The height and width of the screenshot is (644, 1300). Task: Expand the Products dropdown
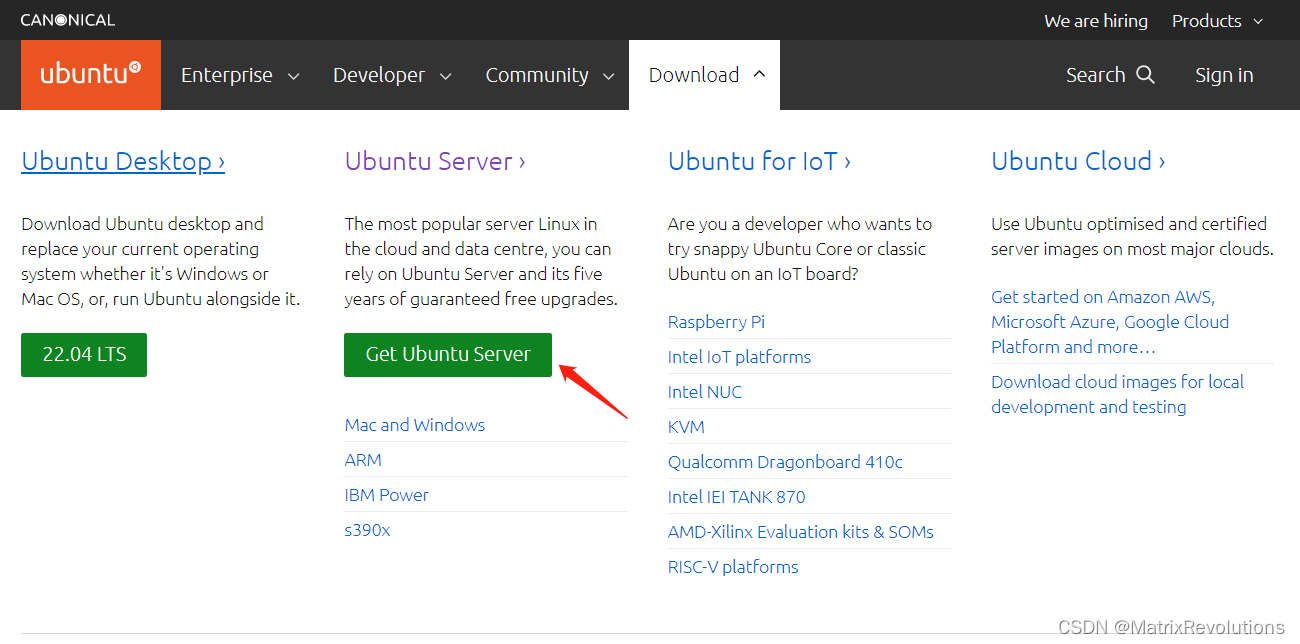[1216, 20]
